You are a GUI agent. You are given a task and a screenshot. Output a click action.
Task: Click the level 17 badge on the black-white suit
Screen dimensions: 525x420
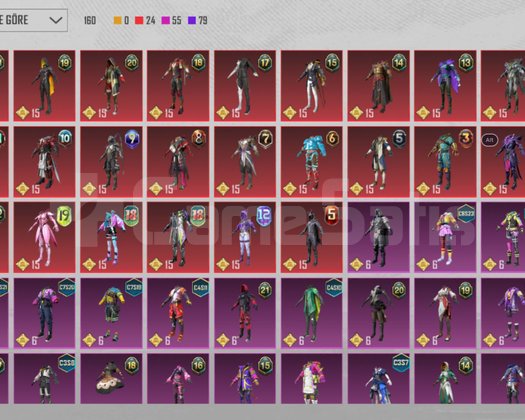pyautogui.click(x=265, y=63)
